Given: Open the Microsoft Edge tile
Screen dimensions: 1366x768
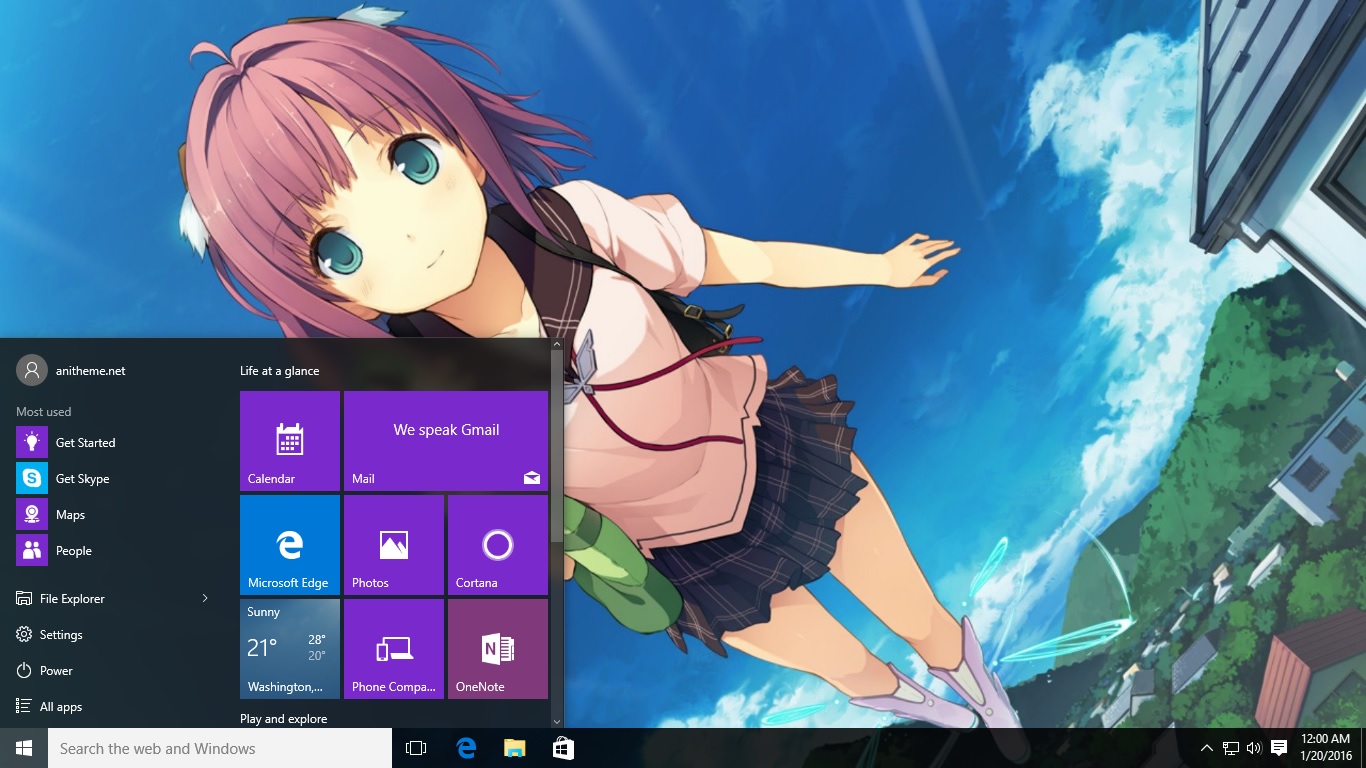Looking at the screenshot, I should pos(290,545).
